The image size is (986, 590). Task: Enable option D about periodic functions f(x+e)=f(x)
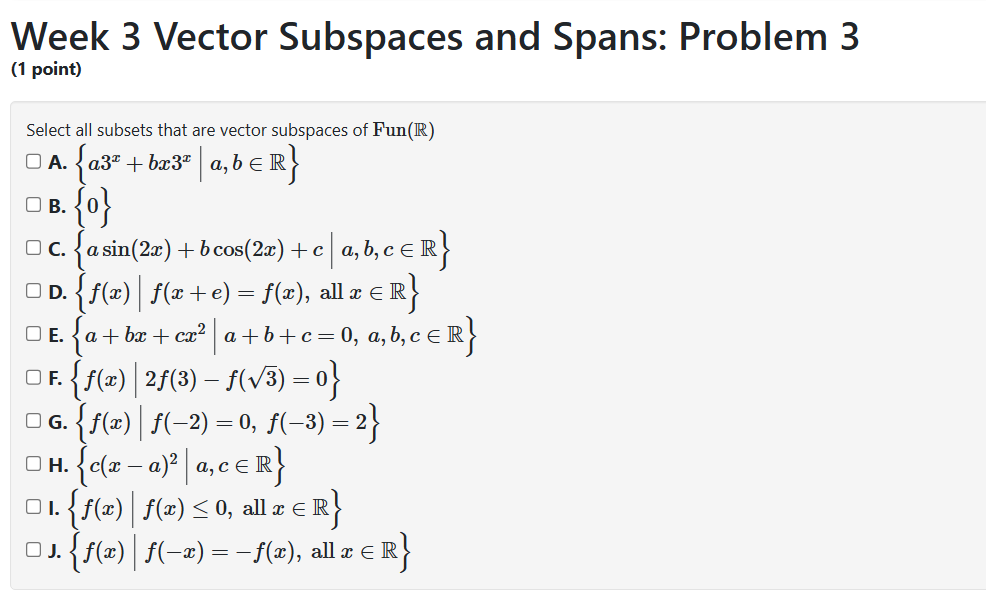tap(31, 288)
